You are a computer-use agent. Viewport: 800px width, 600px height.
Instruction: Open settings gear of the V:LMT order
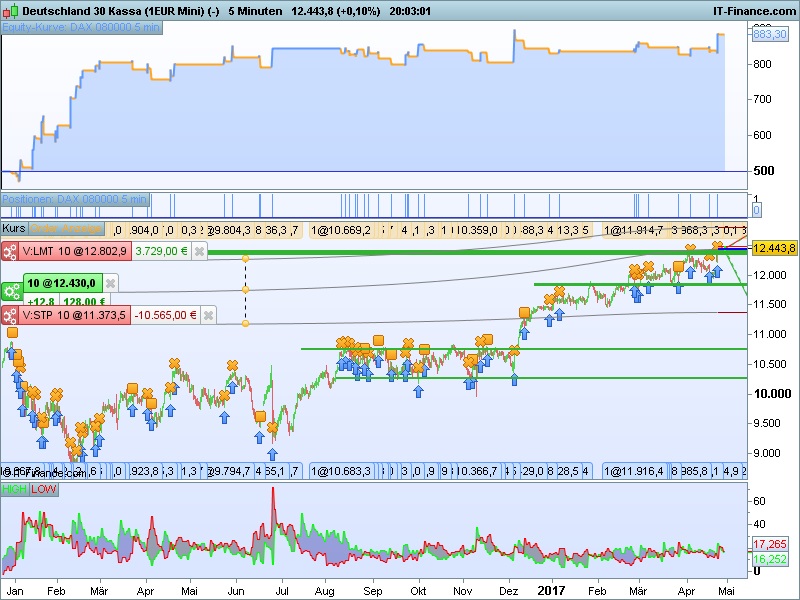(x=10, y=251)
